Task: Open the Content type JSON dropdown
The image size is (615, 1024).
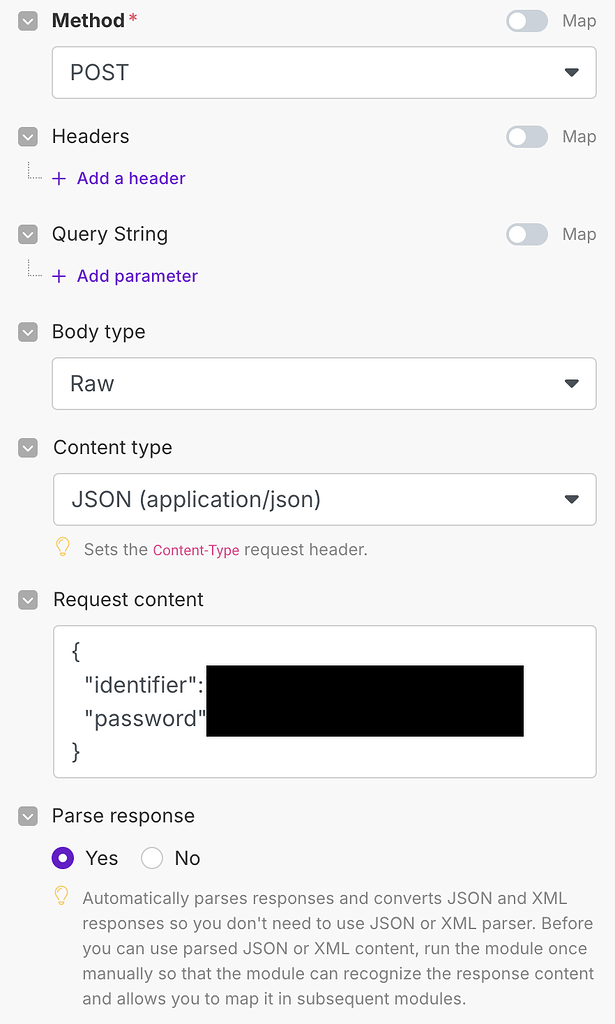Action: [x=324, y=500]
